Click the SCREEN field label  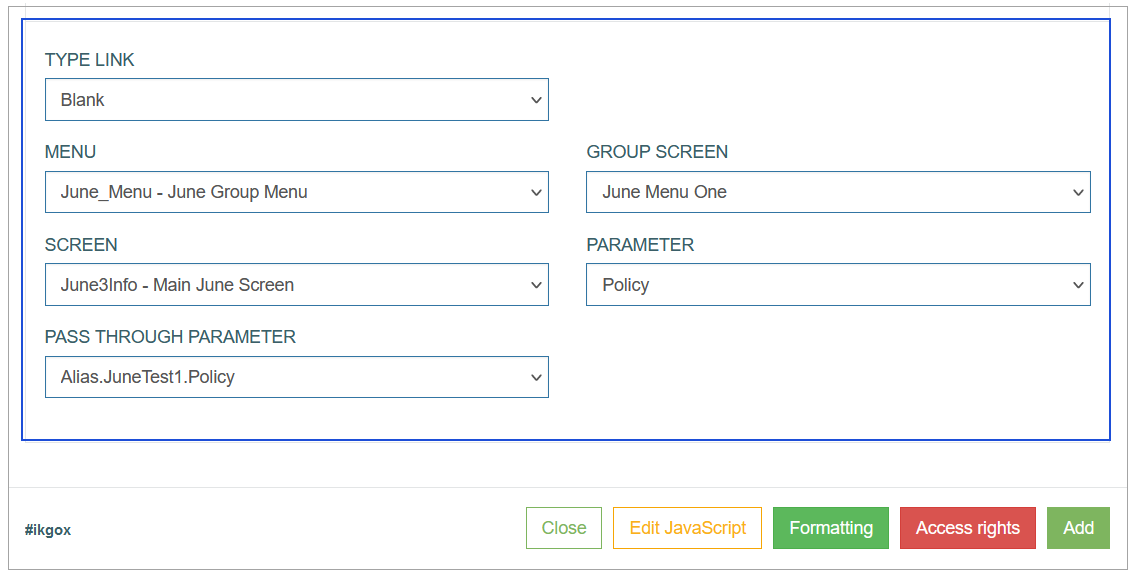point(81,245)
